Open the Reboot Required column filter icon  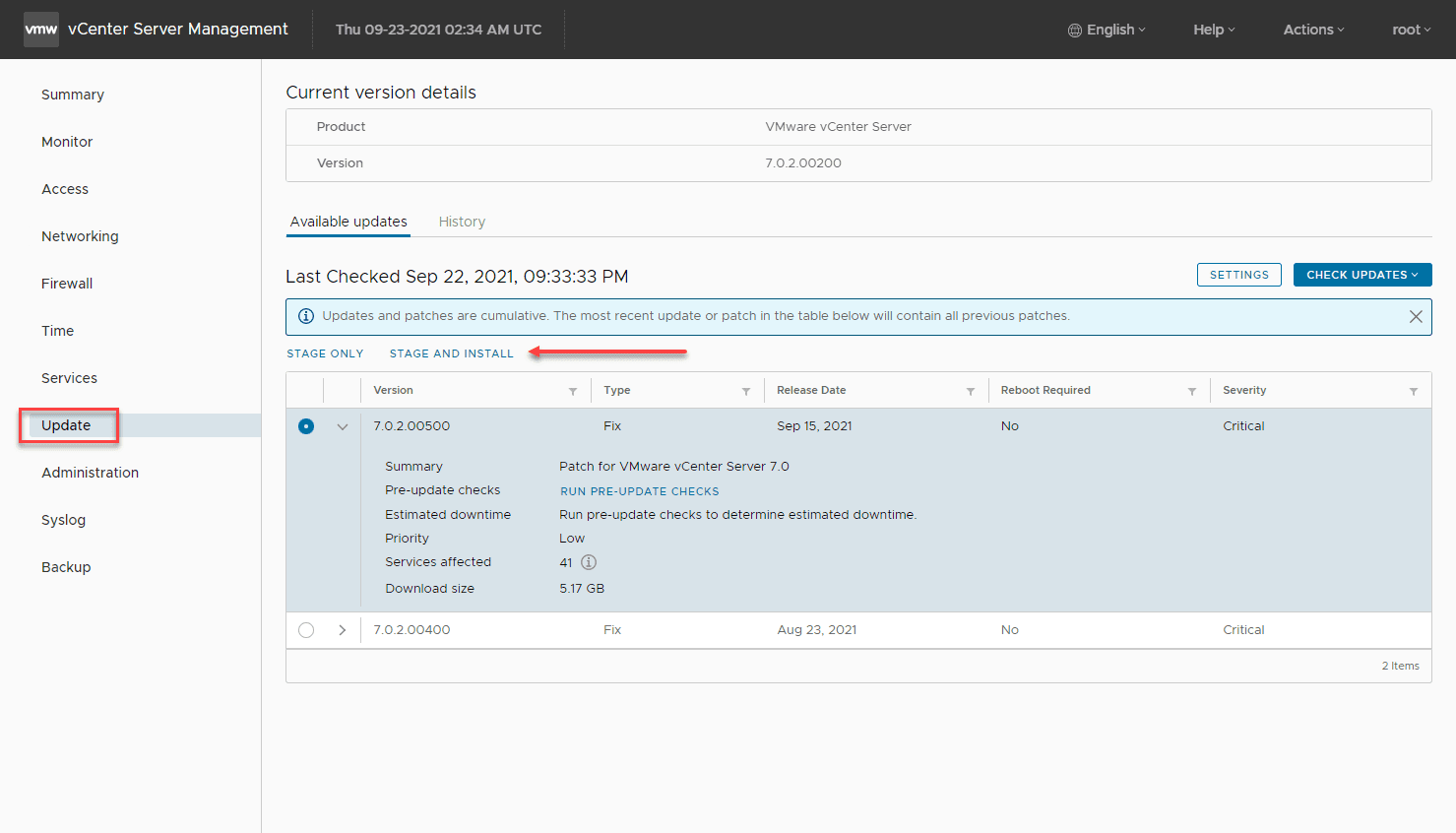point(1192,392)
